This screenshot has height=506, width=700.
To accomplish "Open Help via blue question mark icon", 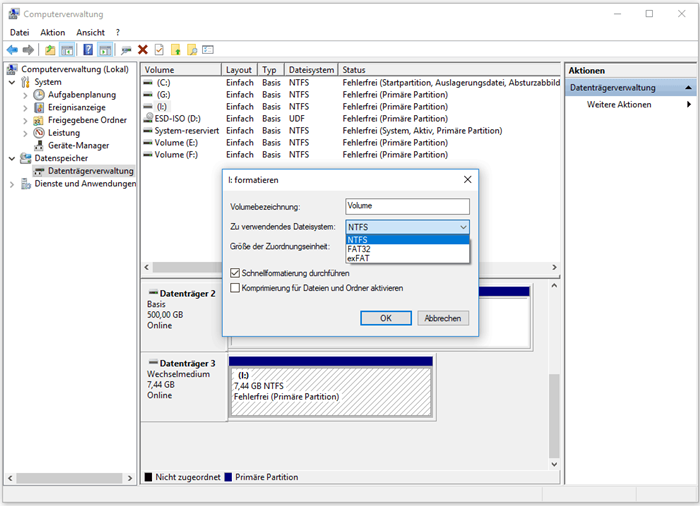I will (88, 50).
